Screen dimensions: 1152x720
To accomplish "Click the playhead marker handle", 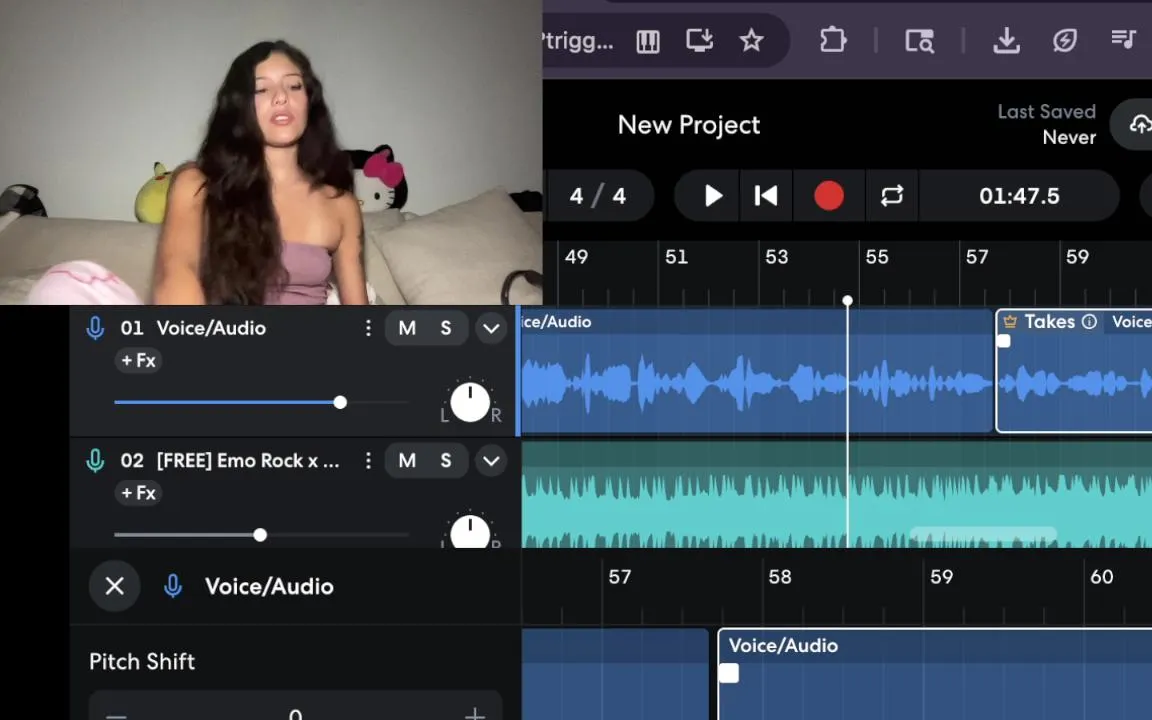I will (x=847, y=300).
